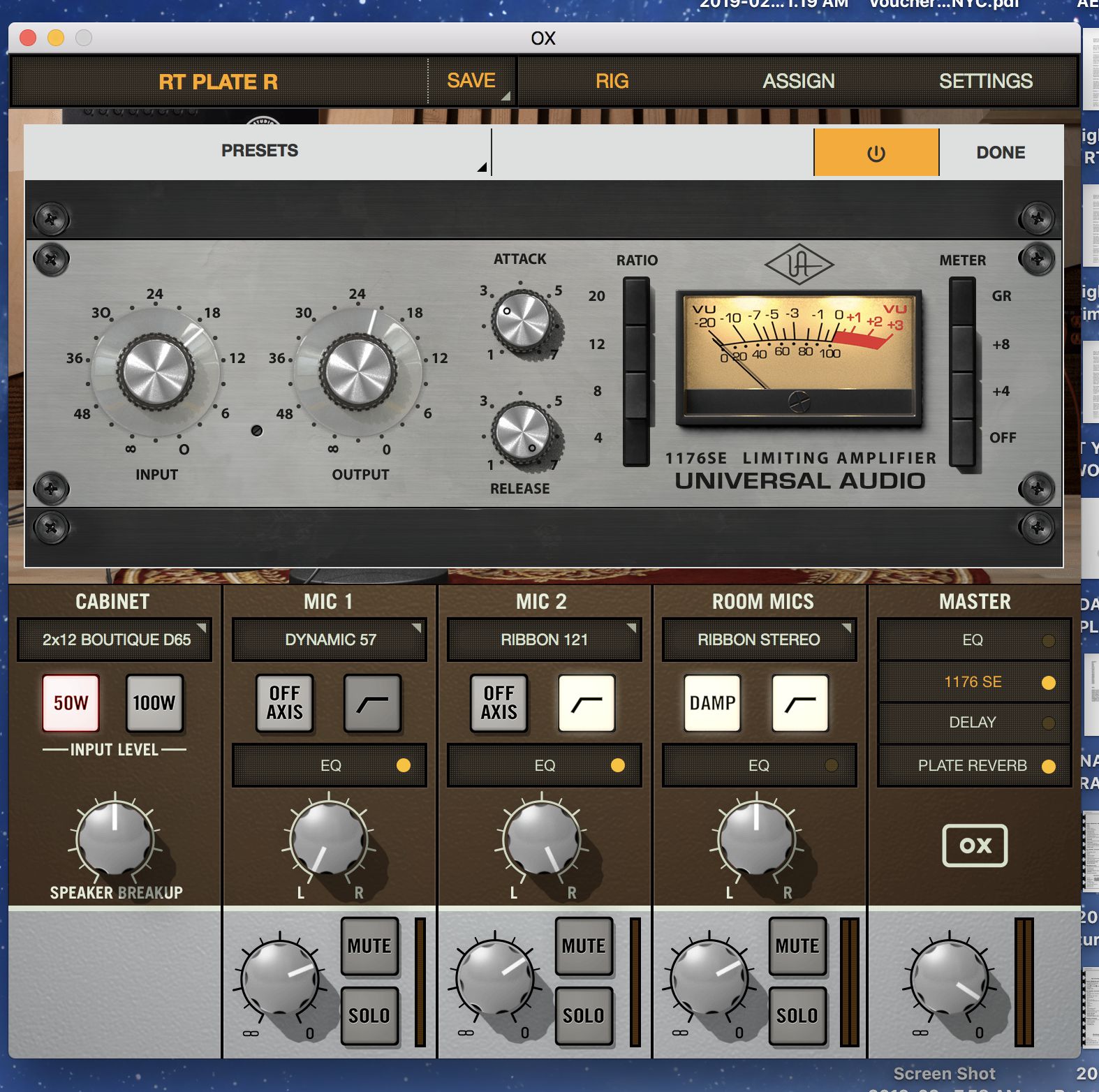Select 50W input level
Screen dimensions: 1099x1092
pyautogui.click(x=71, y=703)
